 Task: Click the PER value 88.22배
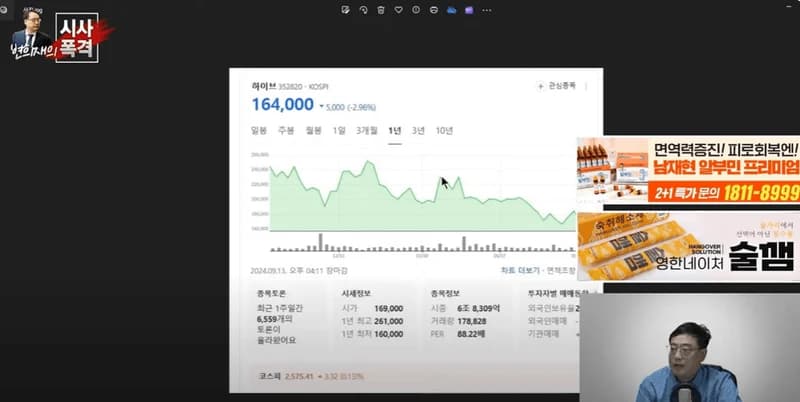[471, 334]
